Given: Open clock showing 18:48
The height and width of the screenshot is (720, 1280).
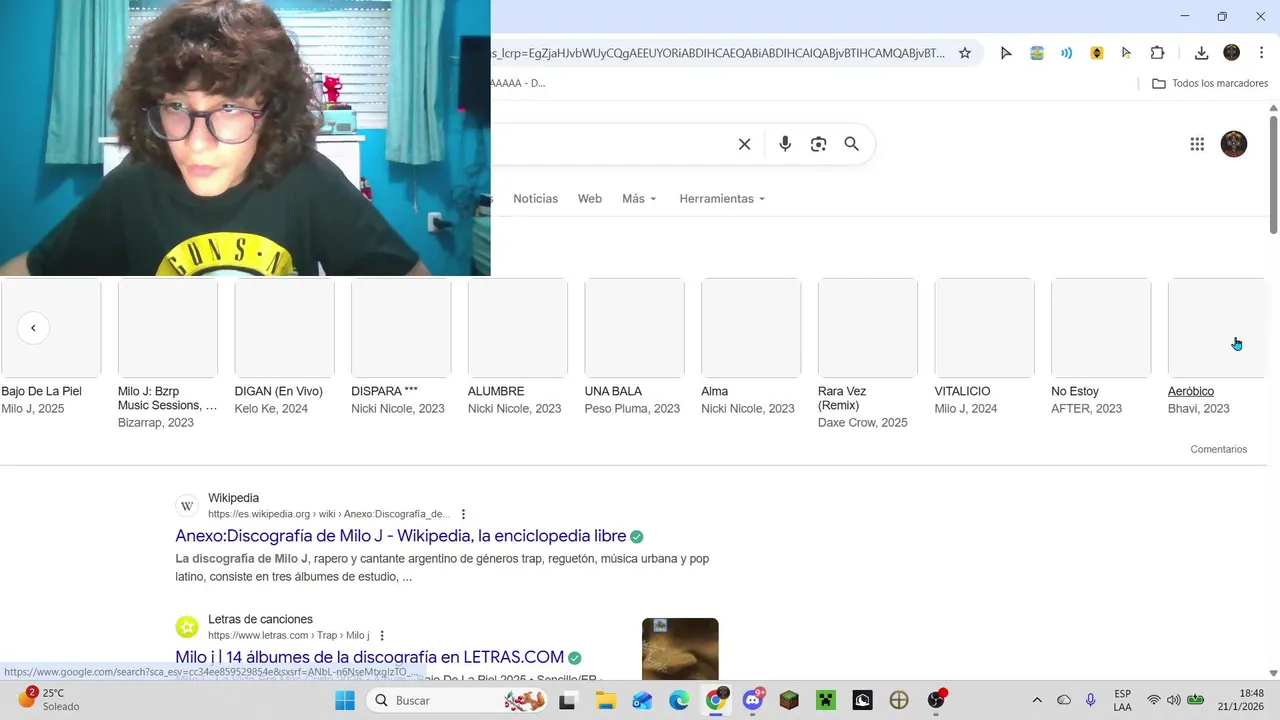Looking at the screenshot, I should [1240, 700].
